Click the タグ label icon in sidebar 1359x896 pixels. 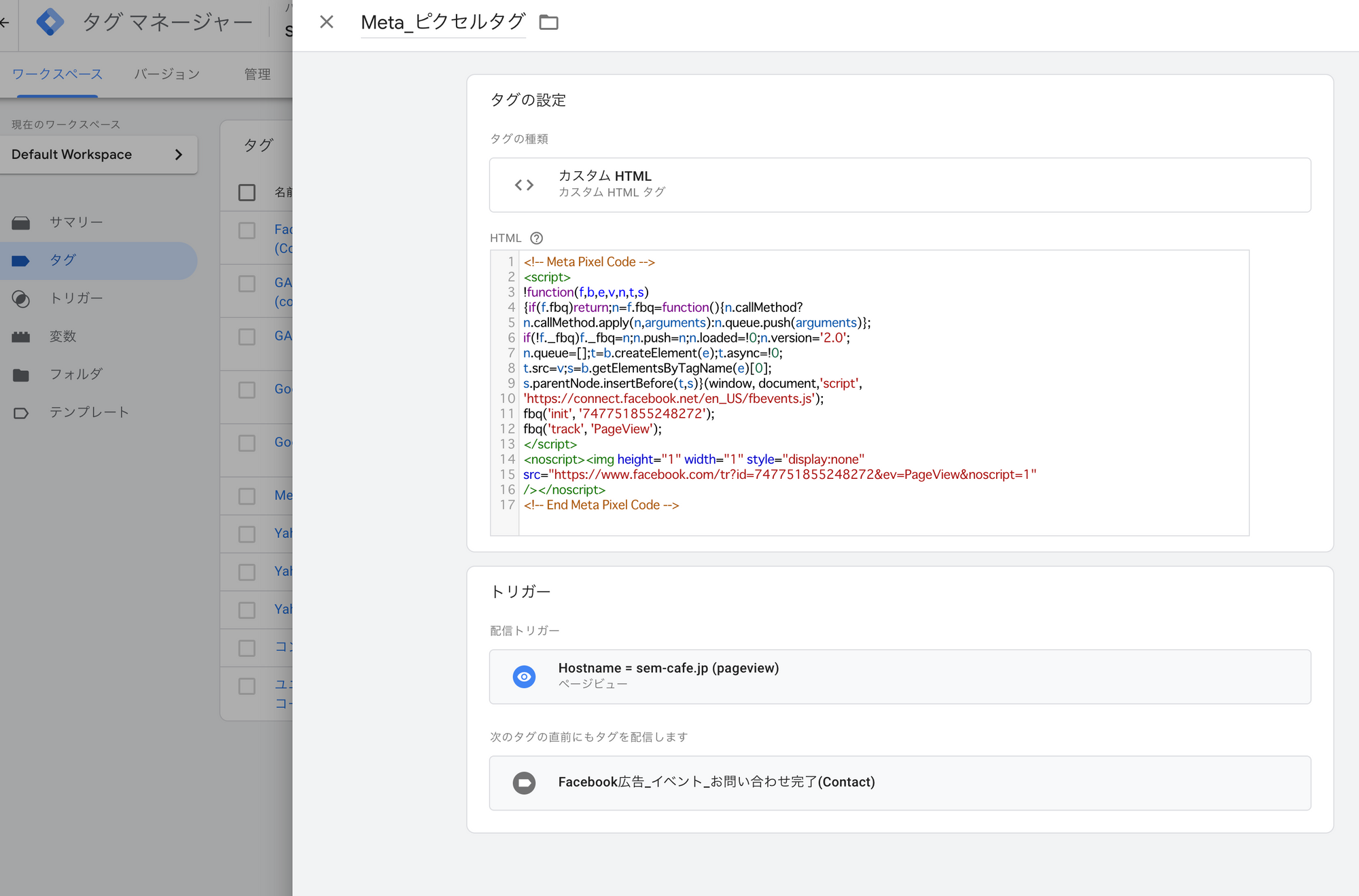tap(21, 261)
